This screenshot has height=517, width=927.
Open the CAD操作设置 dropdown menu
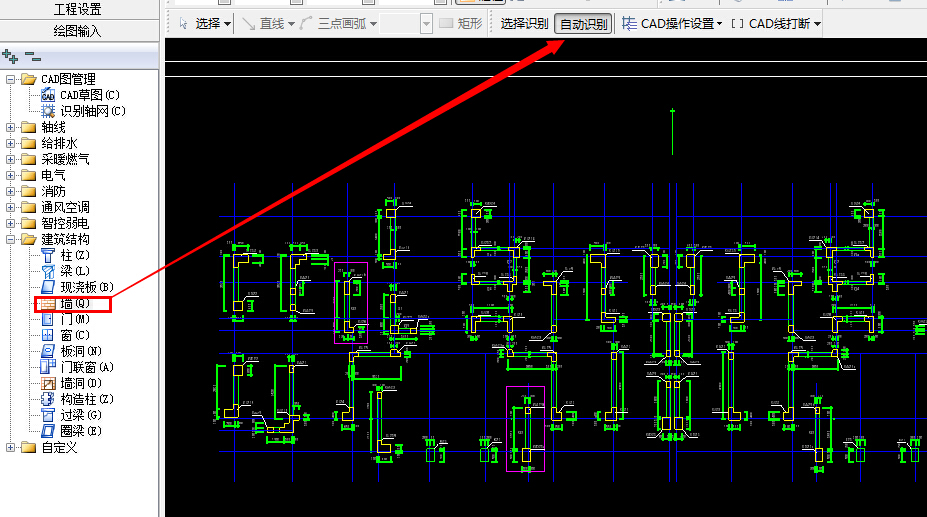[x=719, y=24]
